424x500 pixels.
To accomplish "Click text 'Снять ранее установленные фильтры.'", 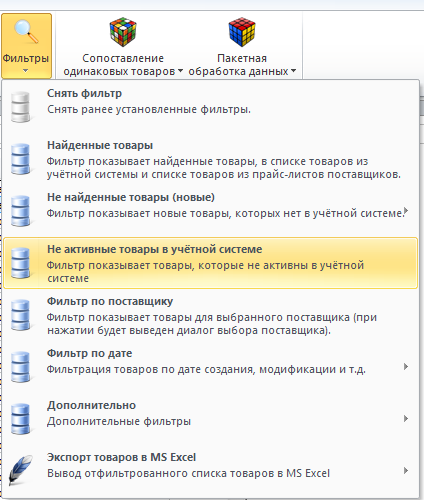I will coord(149,109).
